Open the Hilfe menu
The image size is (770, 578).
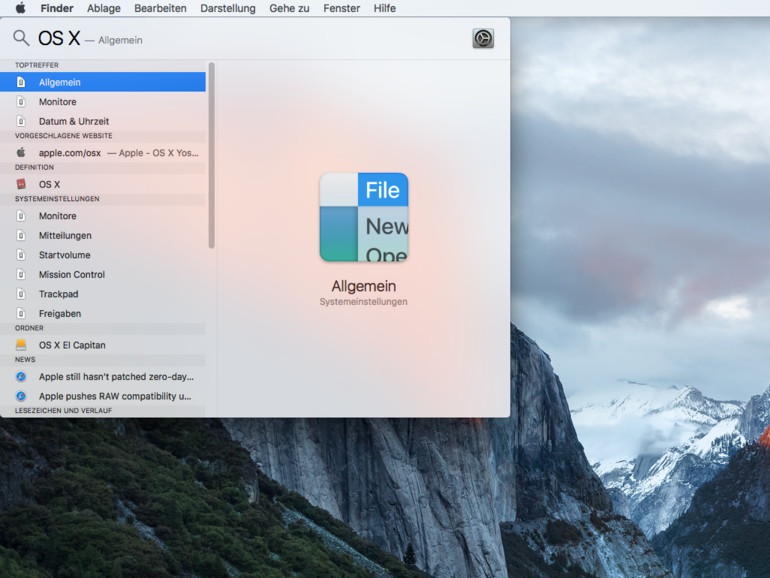[385, 8]
